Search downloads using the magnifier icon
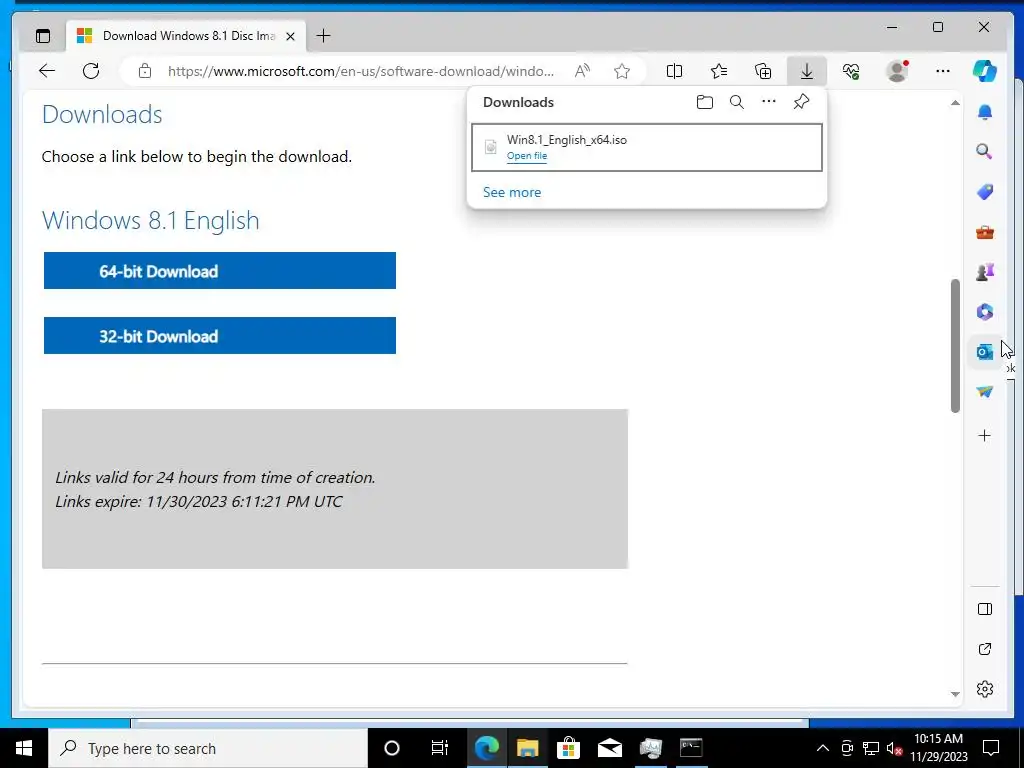Image resolution: width=1024 pixels, height=768 pixels. (737, 102)
